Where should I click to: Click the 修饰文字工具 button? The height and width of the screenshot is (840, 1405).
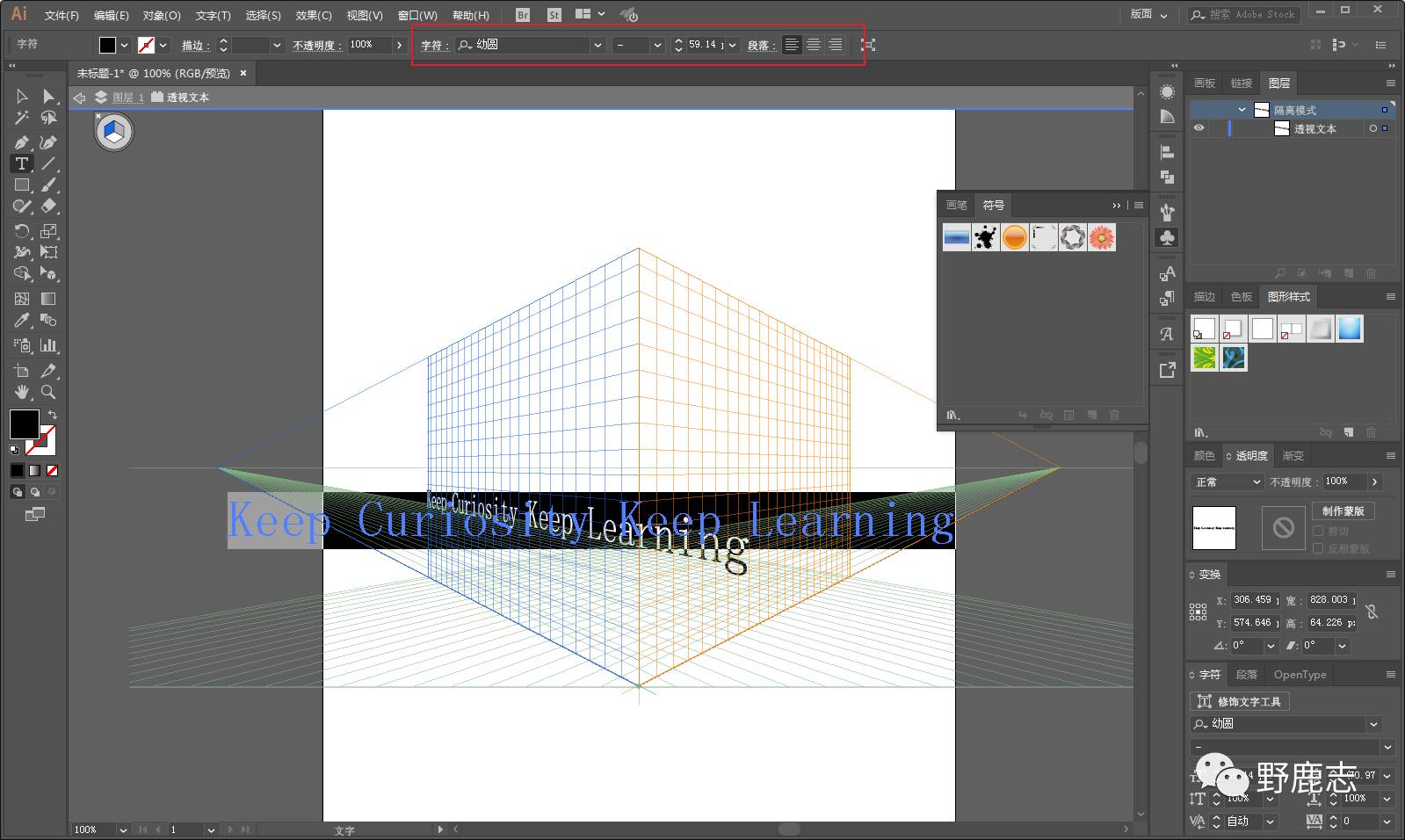coord(1240,701)
